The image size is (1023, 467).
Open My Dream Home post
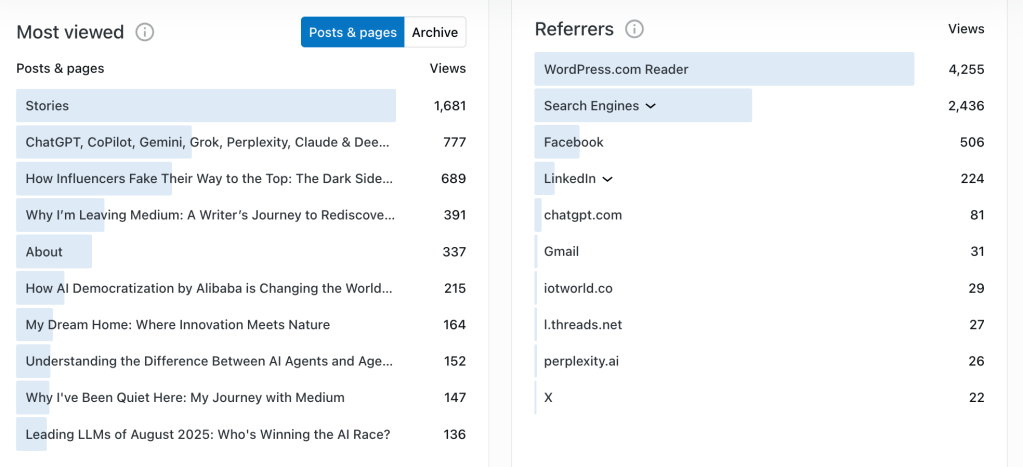177,325
